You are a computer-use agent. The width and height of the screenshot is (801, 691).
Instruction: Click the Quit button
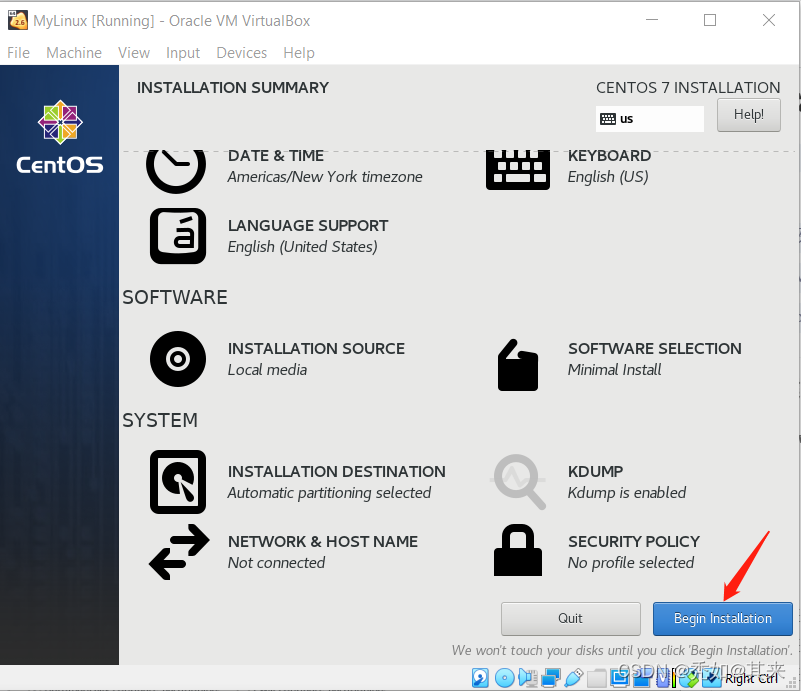pyautogui.click(x=571, y=618)
